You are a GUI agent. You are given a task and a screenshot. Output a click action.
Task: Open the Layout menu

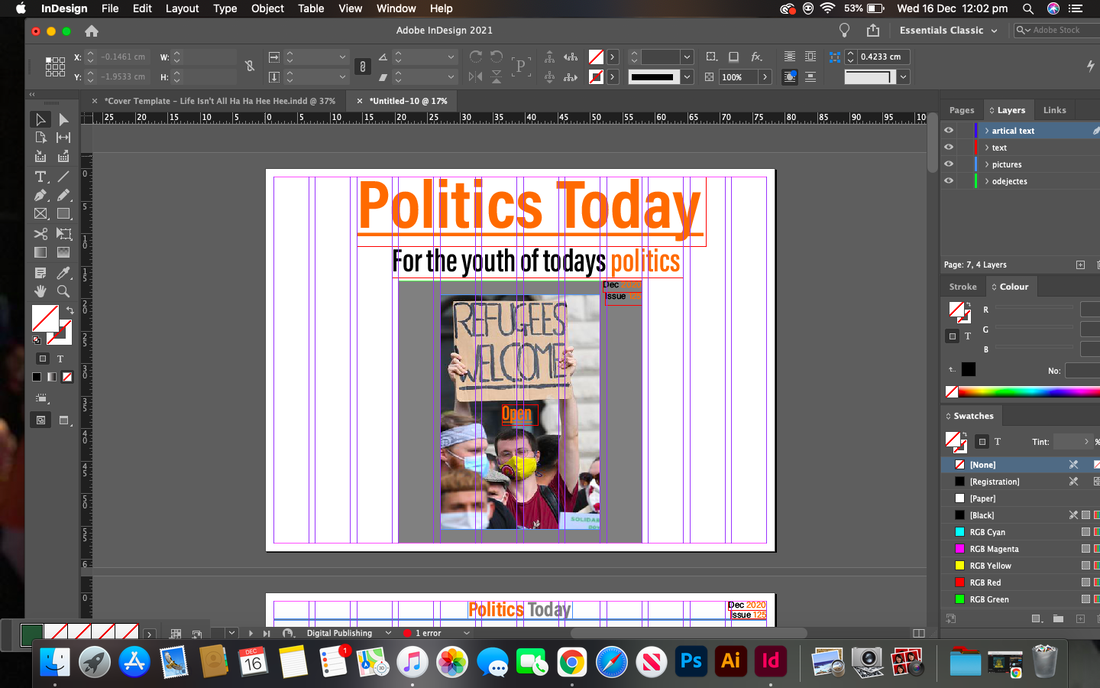182,8
